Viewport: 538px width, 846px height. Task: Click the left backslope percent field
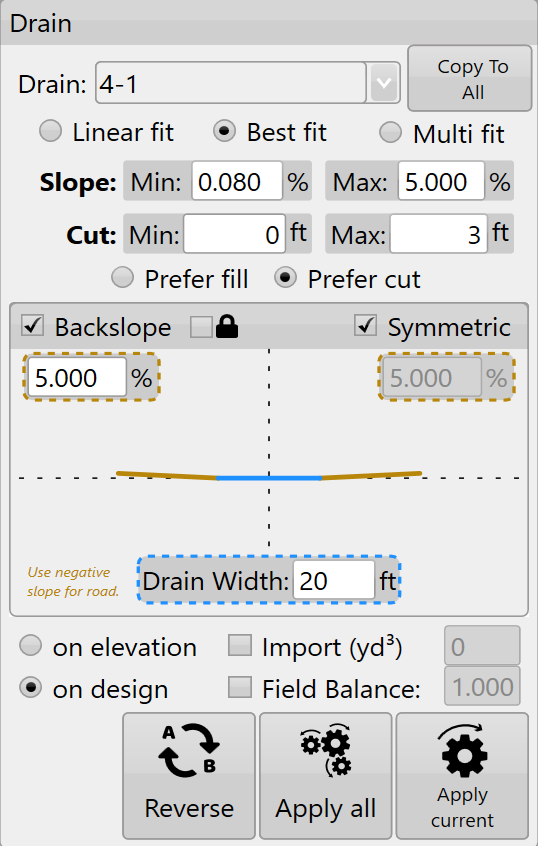click(x=77, y=377)
